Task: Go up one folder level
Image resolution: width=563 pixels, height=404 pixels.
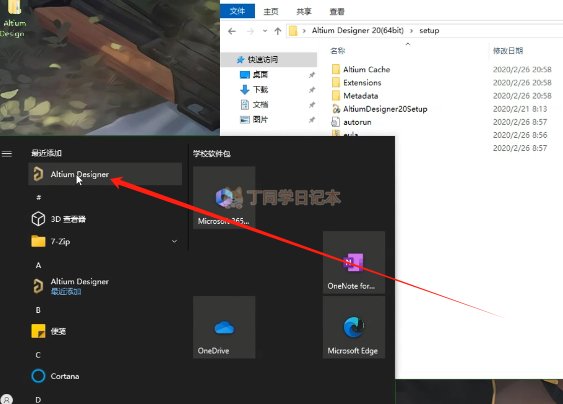Action: coord(278,31)
